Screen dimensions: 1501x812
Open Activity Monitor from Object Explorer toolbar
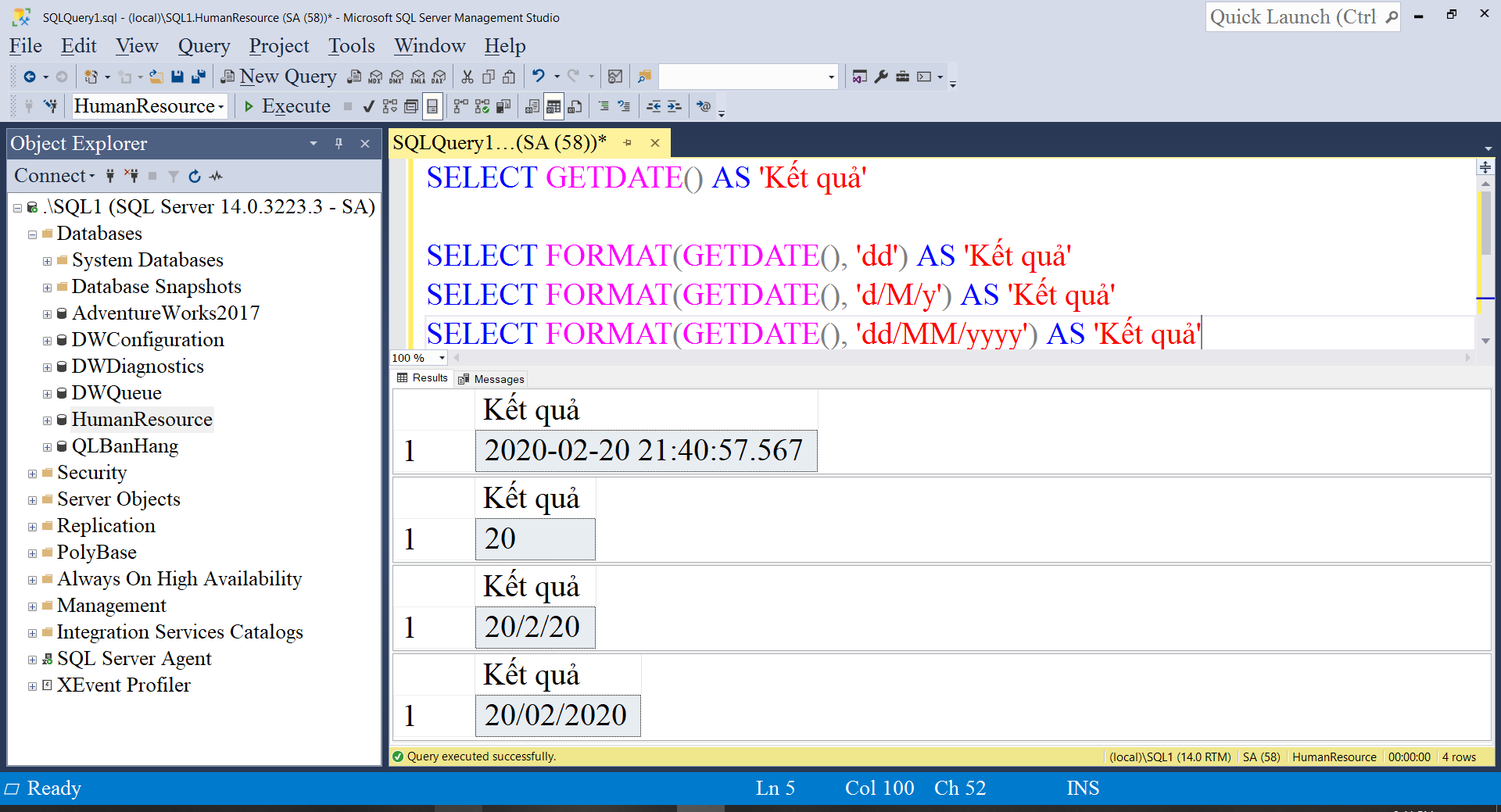point(217,177)
